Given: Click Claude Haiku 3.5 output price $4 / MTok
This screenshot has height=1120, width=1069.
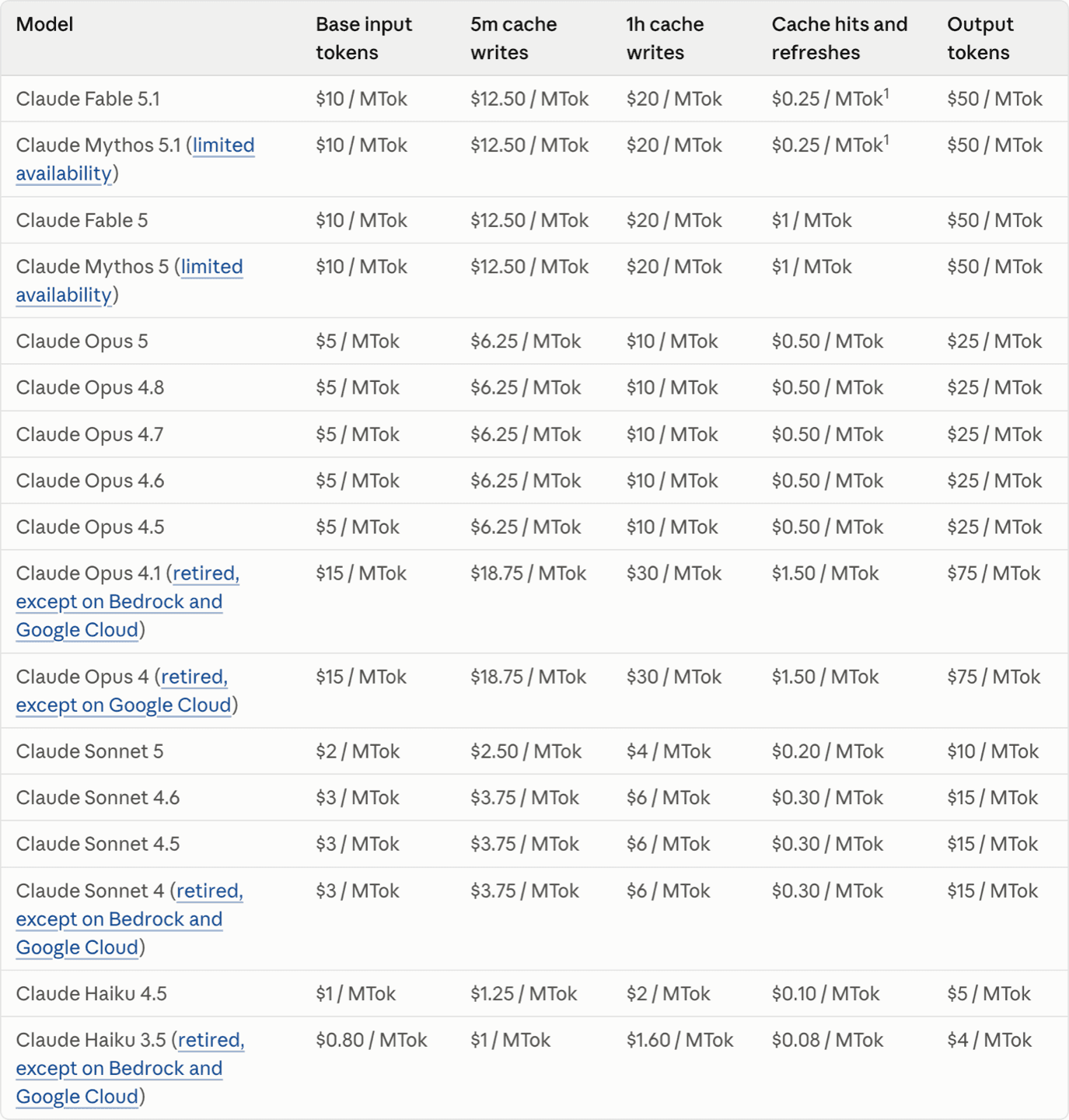Looking at the screenshot, I should coord(989,1040).
